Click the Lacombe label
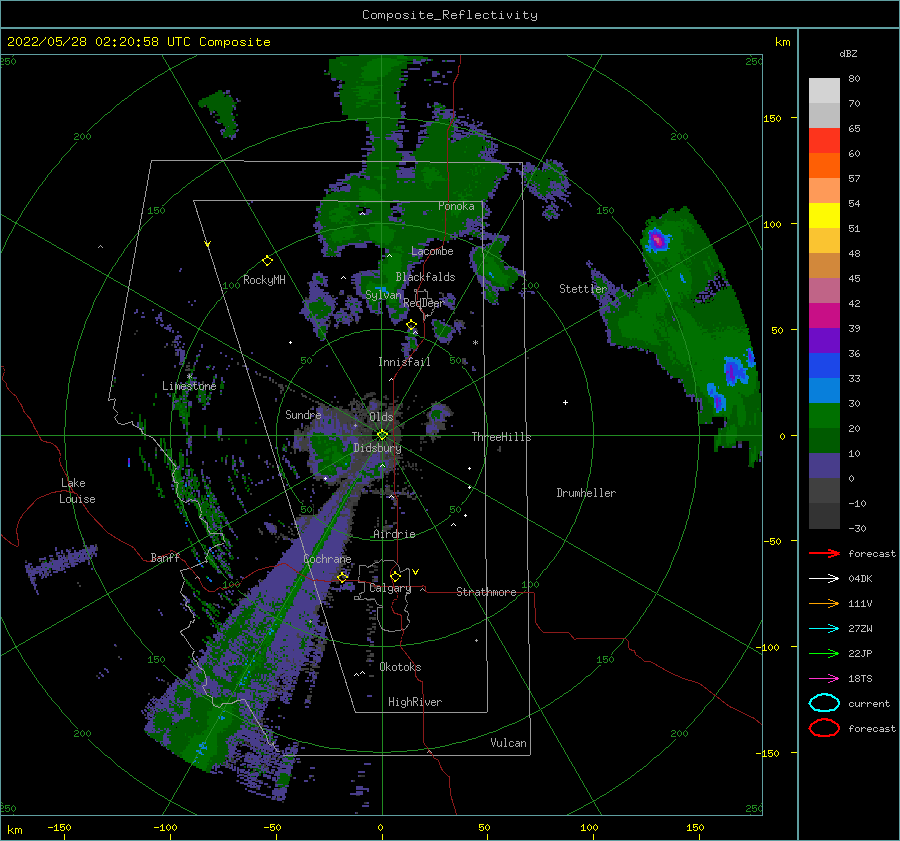Screen dimensions: 900x841 pyautogui.click(x=432, y=251)
